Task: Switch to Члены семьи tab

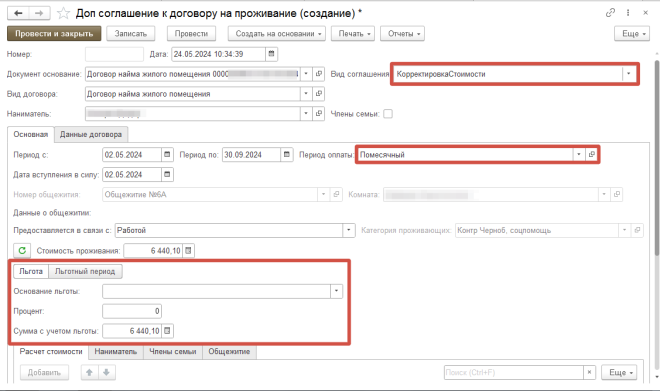Action: pyautogui.click(x=173, y=351)
